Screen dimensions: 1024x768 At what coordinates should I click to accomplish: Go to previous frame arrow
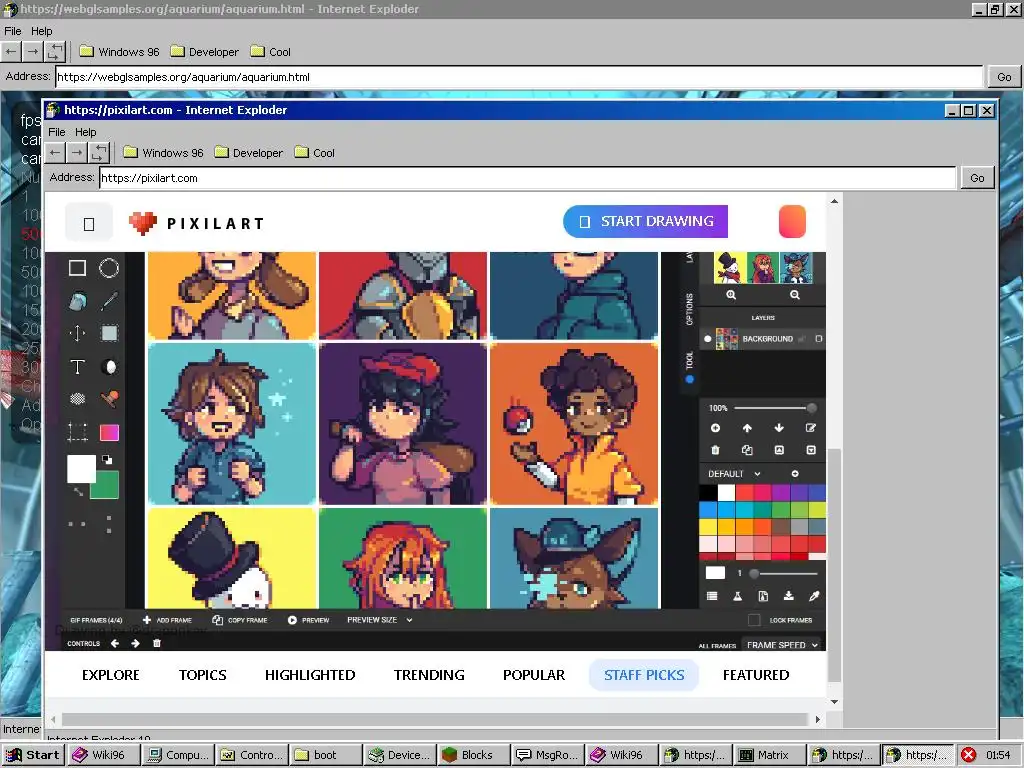(115, 643)
